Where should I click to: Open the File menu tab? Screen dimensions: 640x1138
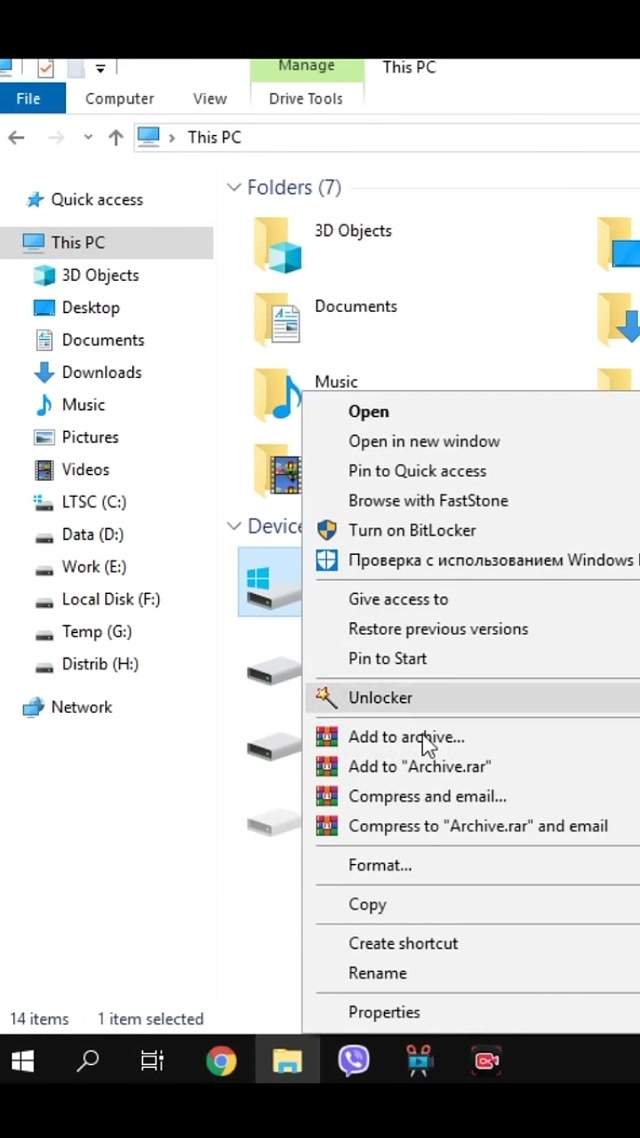[x=29, y=98]
